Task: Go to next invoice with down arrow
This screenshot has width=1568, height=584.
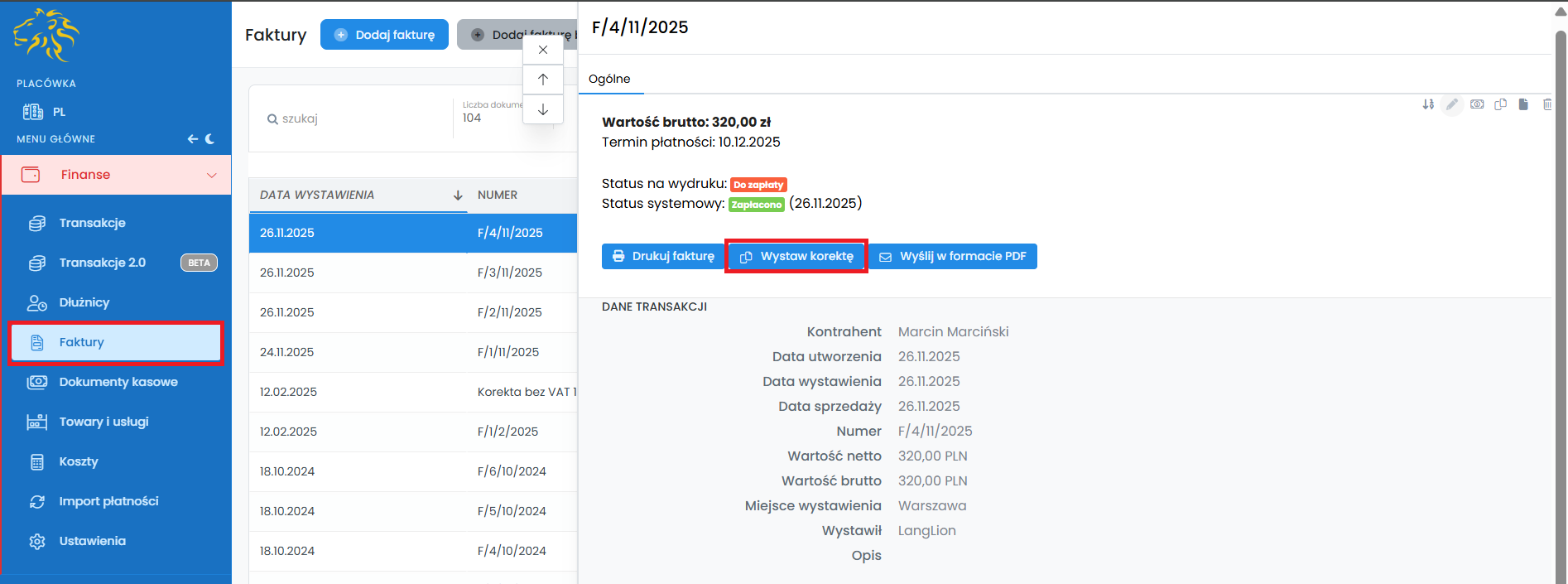Action: point(543,109)
